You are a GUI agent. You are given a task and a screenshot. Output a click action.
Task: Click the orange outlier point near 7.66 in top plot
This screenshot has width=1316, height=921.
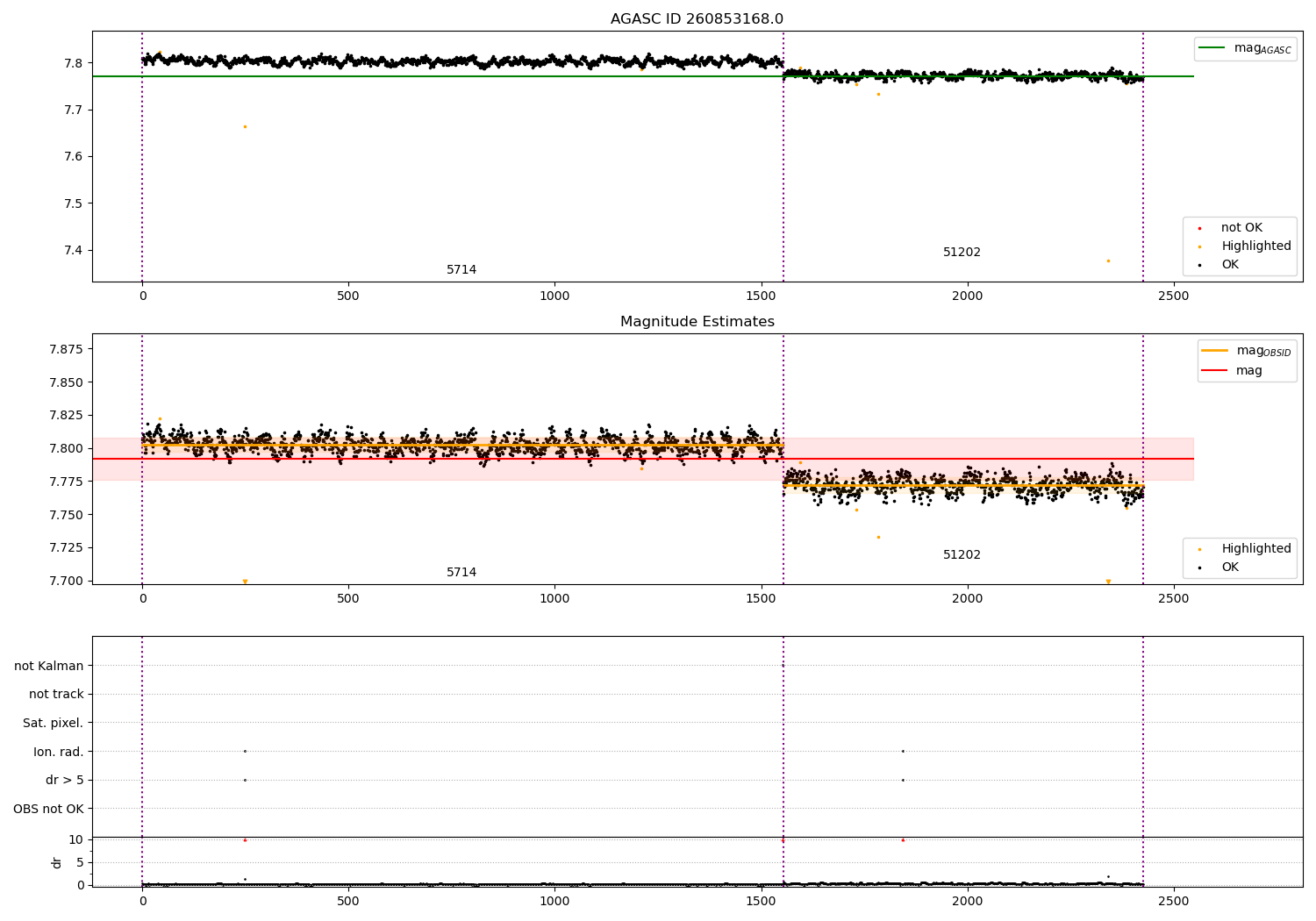coord(245,126)
